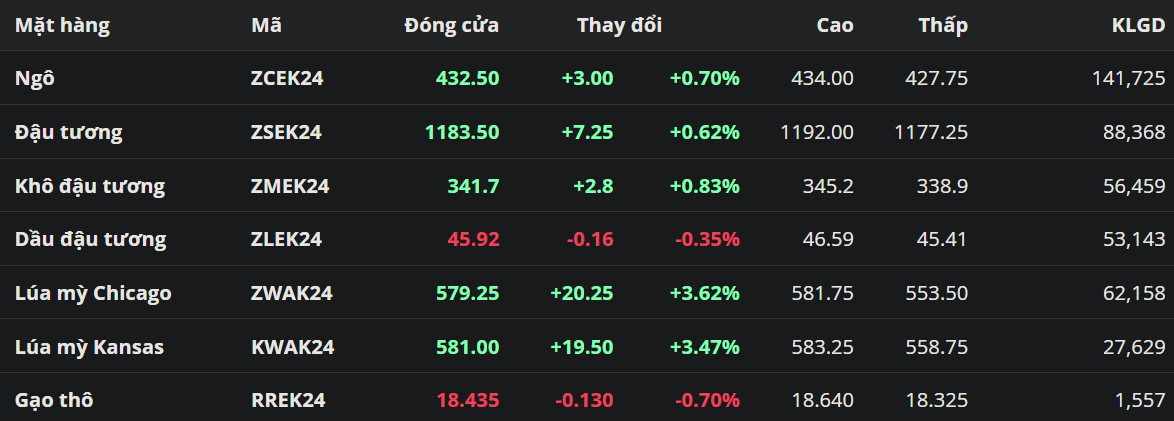
Task: Open the "Đậu tương" commodity name
Action: (69, 132)
